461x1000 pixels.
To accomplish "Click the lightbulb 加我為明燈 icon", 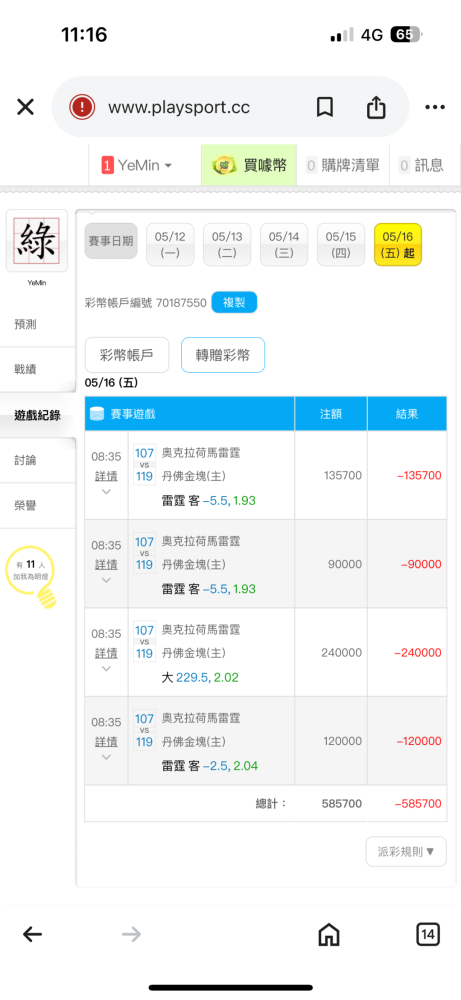I will pos(31,576).
